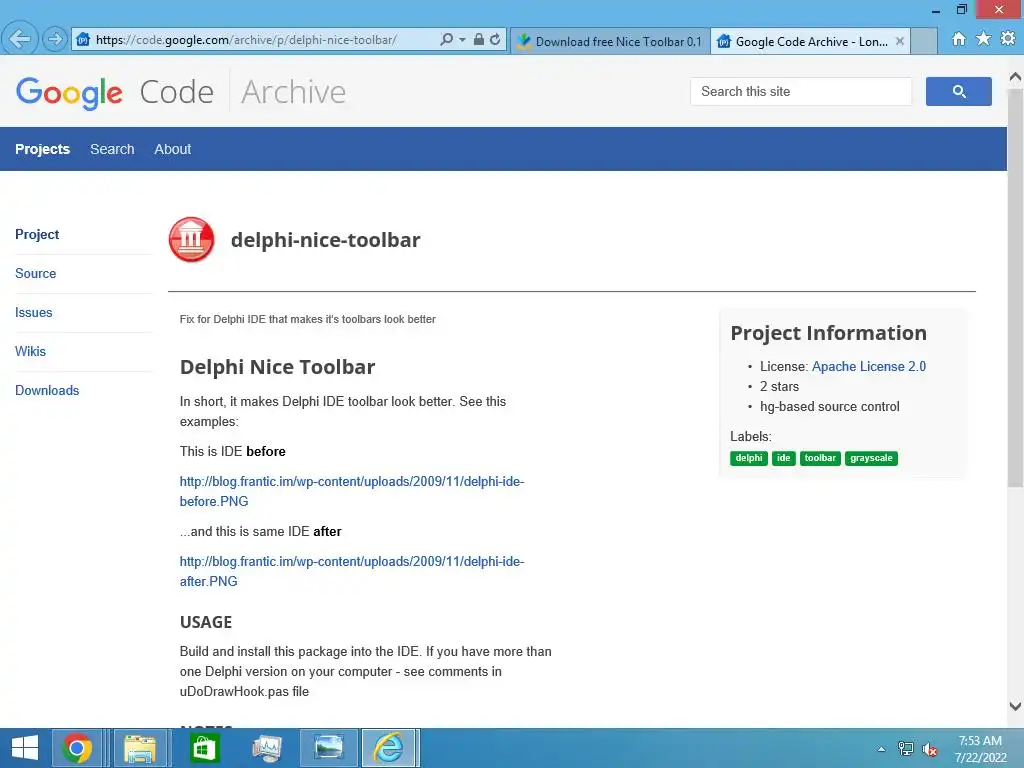Open a new blank tab
This screenshot has height=768, width=1024.
(924, 41)
